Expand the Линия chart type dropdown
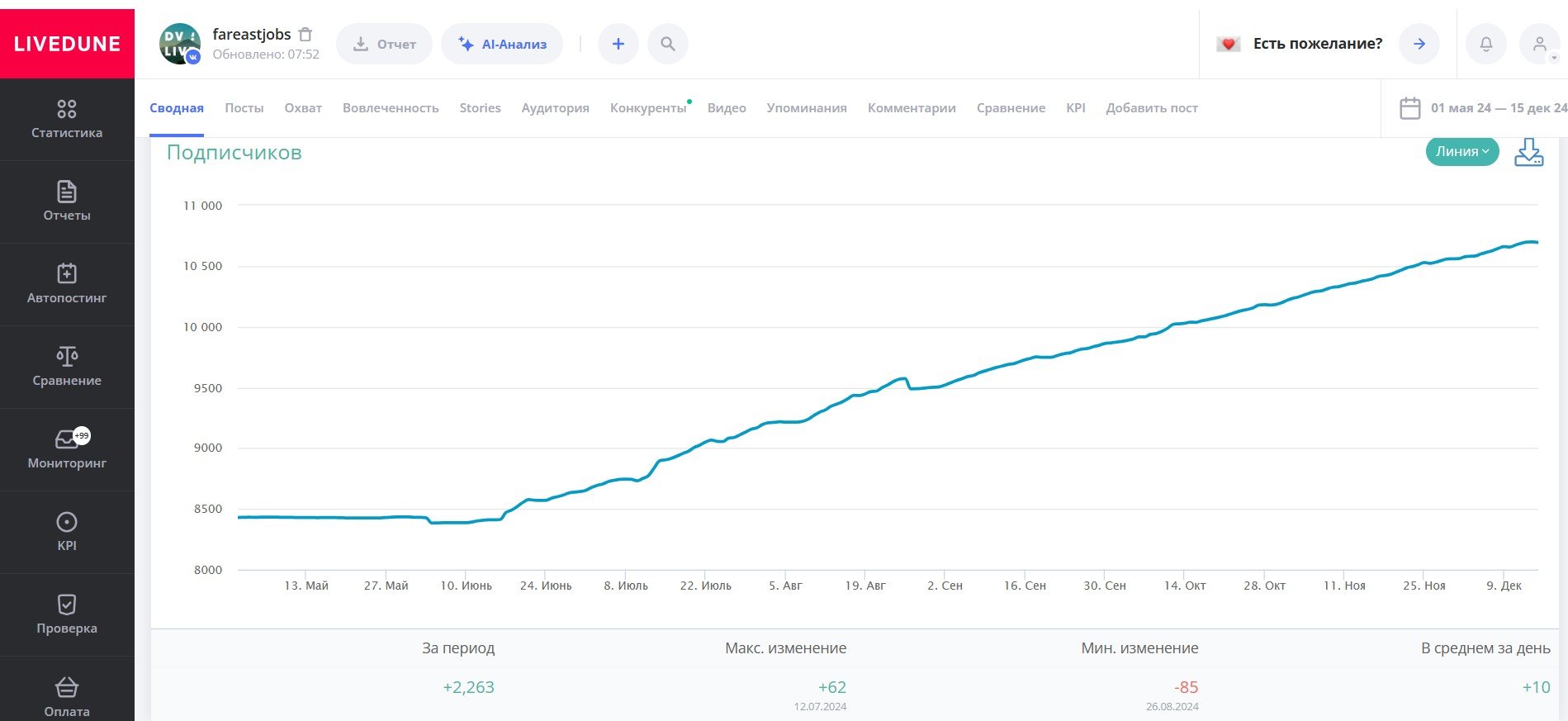Image resolution: width=1568 pixels, height=721 pixels. (x=1461, y=152)
